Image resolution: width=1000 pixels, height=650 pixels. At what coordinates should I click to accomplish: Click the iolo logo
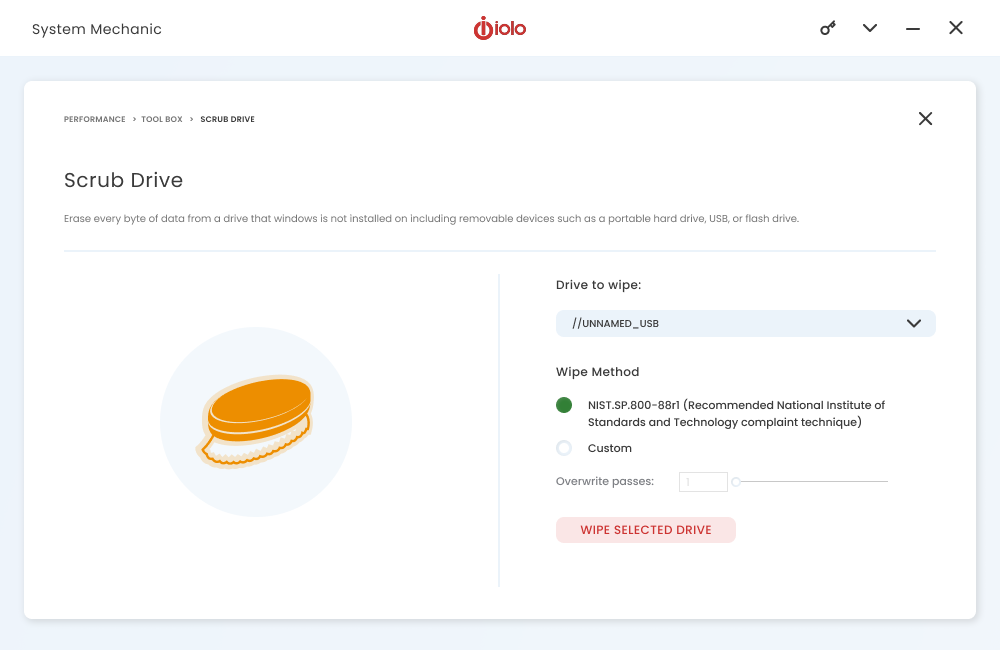pyautogui.click(x=500, y=28)
